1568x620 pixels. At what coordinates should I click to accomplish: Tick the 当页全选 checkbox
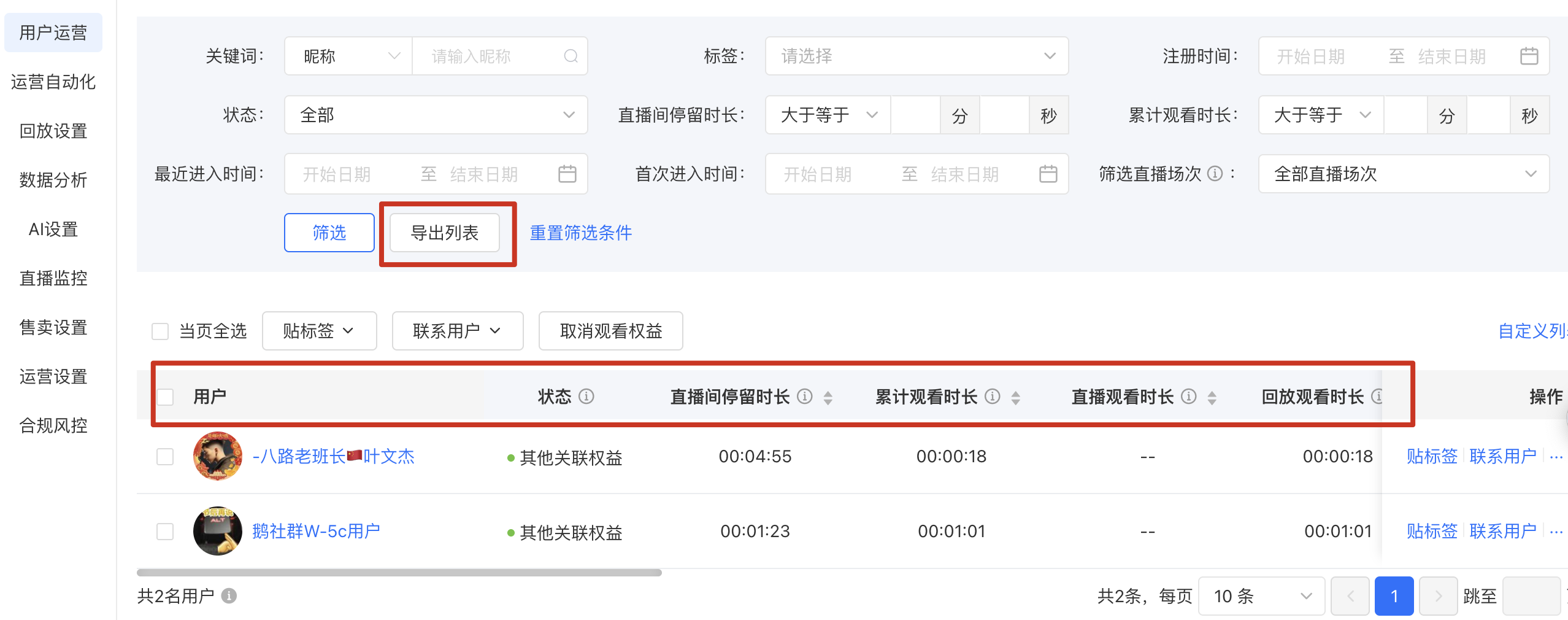point(160,331)
